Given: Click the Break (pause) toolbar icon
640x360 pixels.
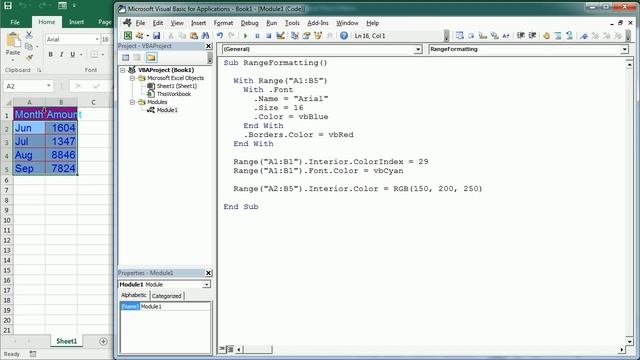Looking at the screenshot, I should (x=257, y=36).
